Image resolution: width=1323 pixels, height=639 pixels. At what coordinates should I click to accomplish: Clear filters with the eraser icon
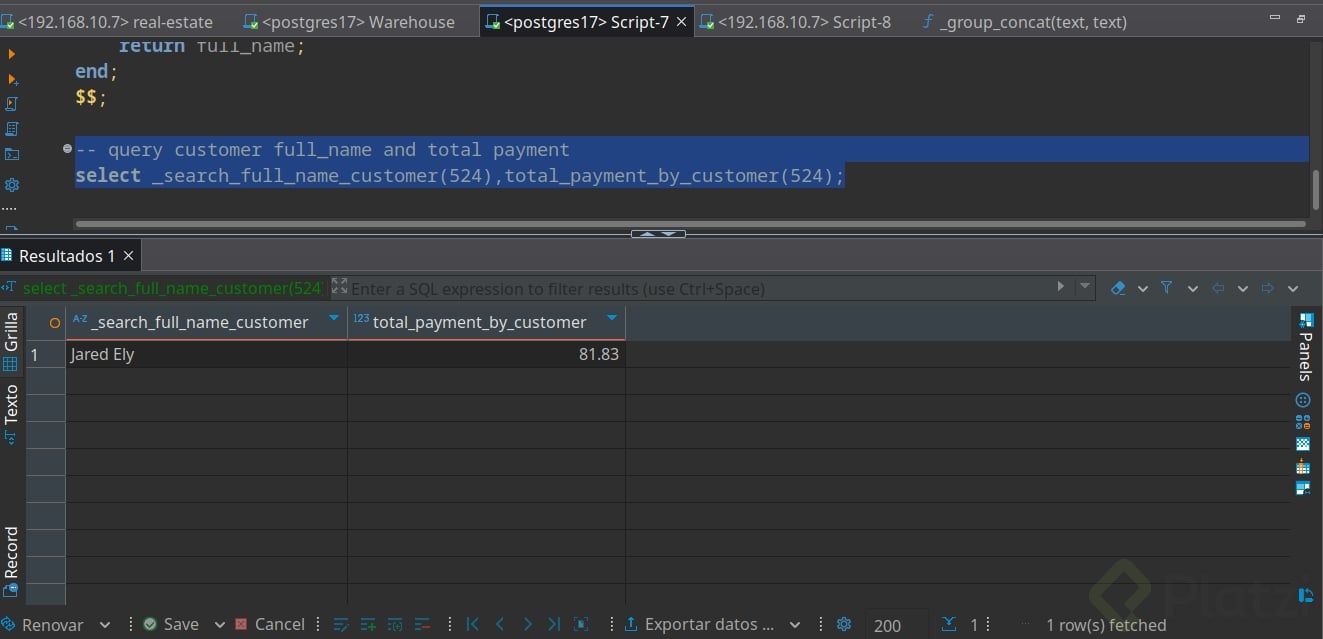tap(1118, 288)
